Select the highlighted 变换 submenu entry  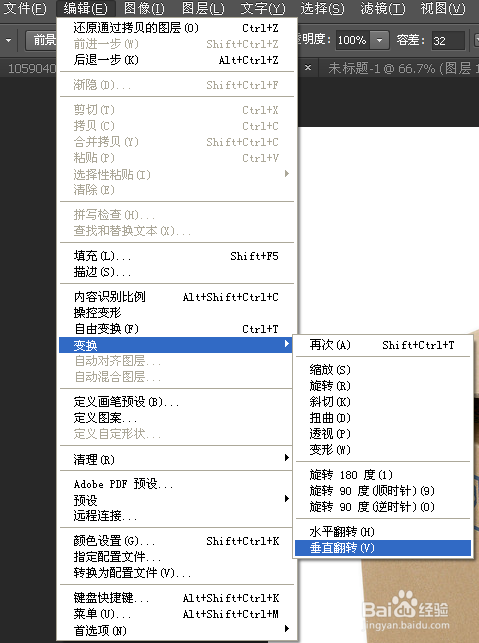[176, 345]
